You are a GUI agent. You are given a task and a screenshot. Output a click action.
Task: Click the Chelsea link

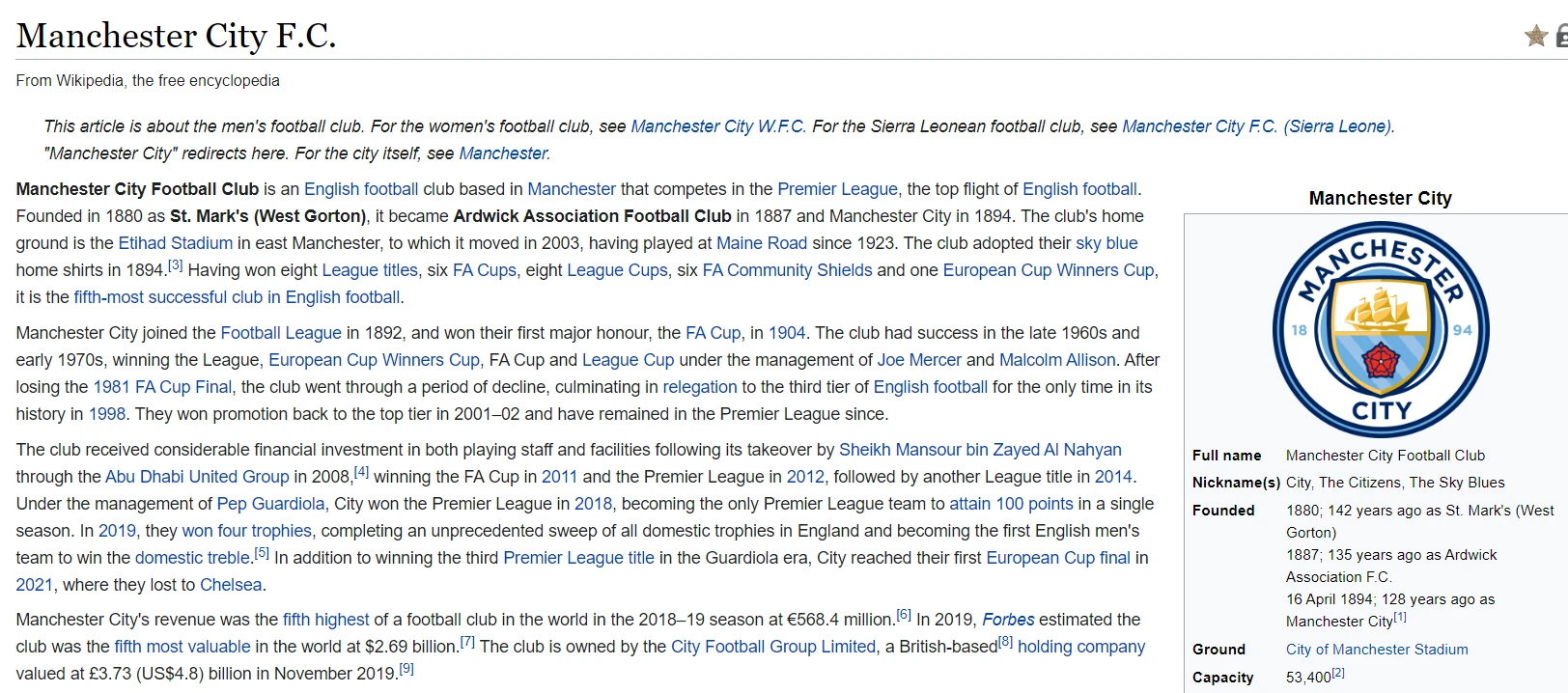(231, 585)
